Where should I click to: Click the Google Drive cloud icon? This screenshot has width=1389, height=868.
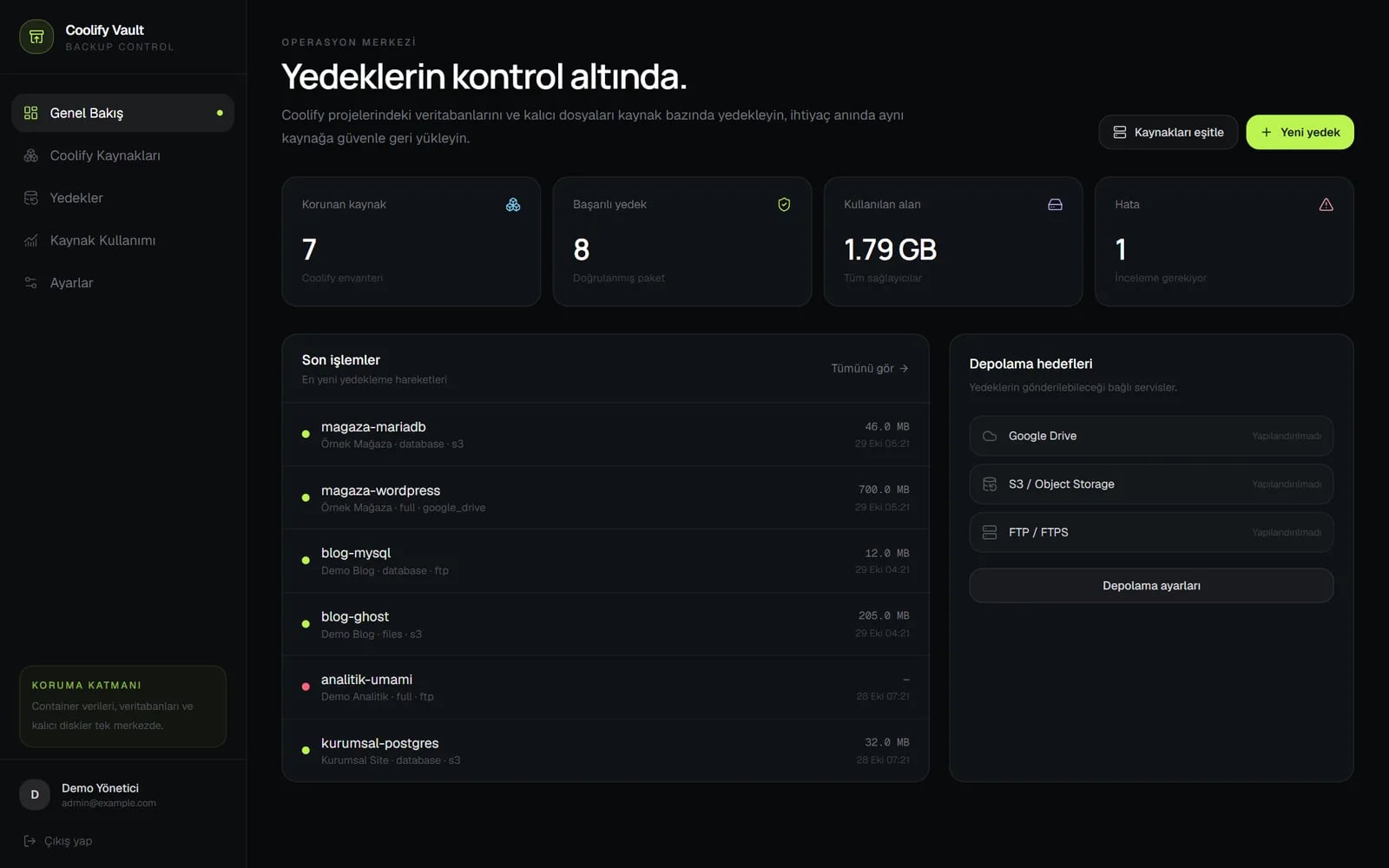pyautogui.click(x=990, y=436)
